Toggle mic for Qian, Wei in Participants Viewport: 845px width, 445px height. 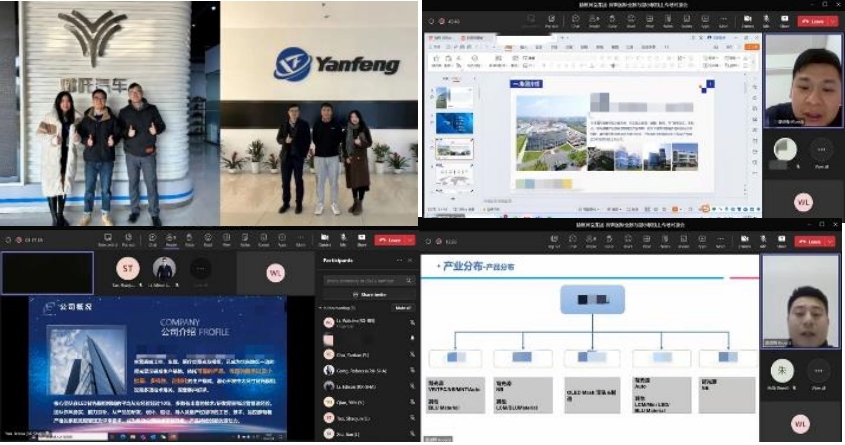(x=412, y=402)
